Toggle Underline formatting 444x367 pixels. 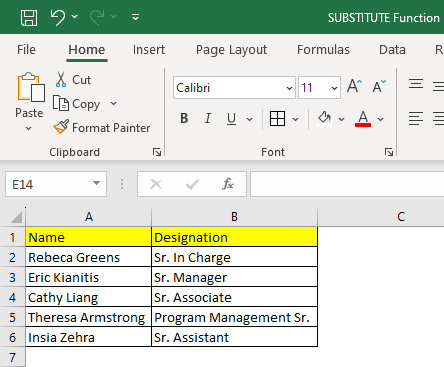[231, 118]
